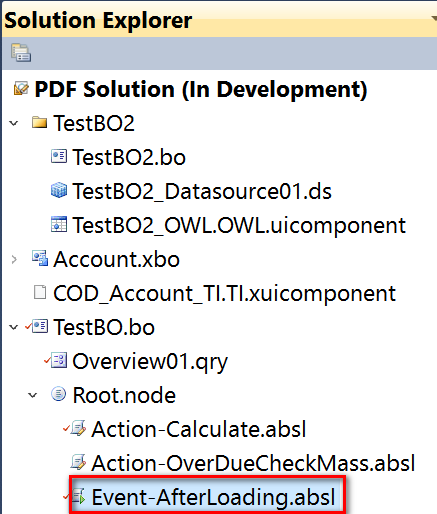This screenshot has height=514, width=437.
Task: Click the data source cube icon for TestBO2_Datasource01.ds
Action: click(x=59, y=190)
